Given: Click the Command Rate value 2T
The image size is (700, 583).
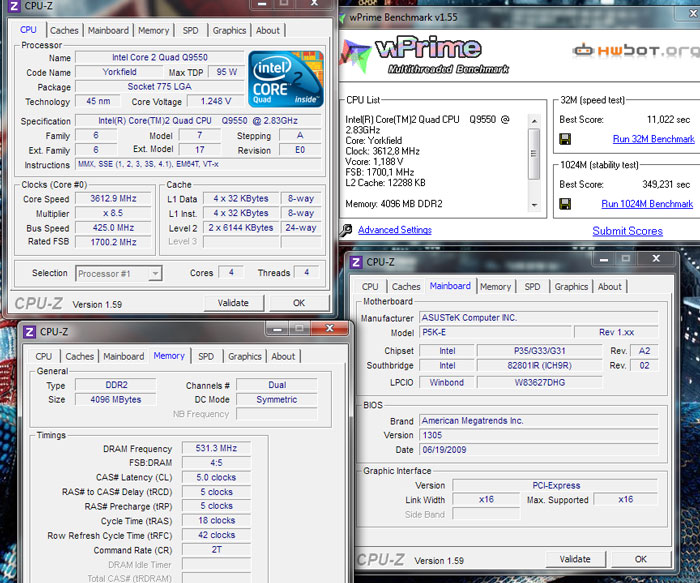Looking at the screenshot, I should point(217,550).
